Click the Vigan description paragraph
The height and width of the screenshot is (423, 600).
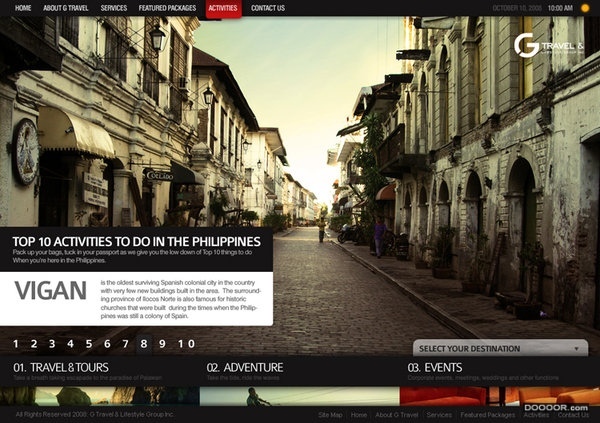click(181, 299)
